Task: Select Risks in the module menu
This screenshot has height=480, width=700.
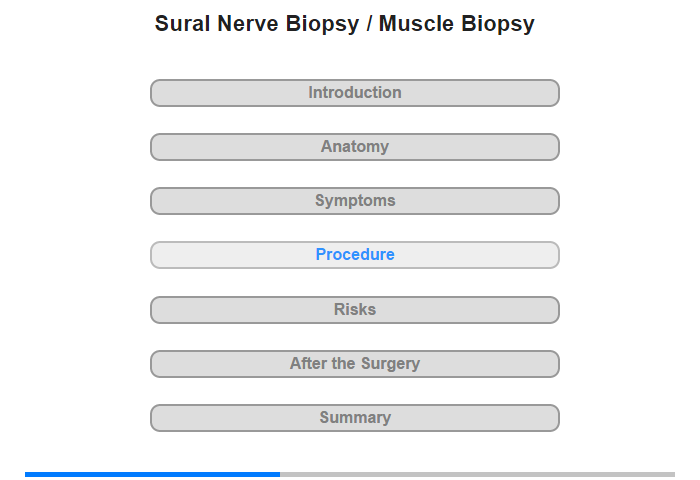Action: 354,310
